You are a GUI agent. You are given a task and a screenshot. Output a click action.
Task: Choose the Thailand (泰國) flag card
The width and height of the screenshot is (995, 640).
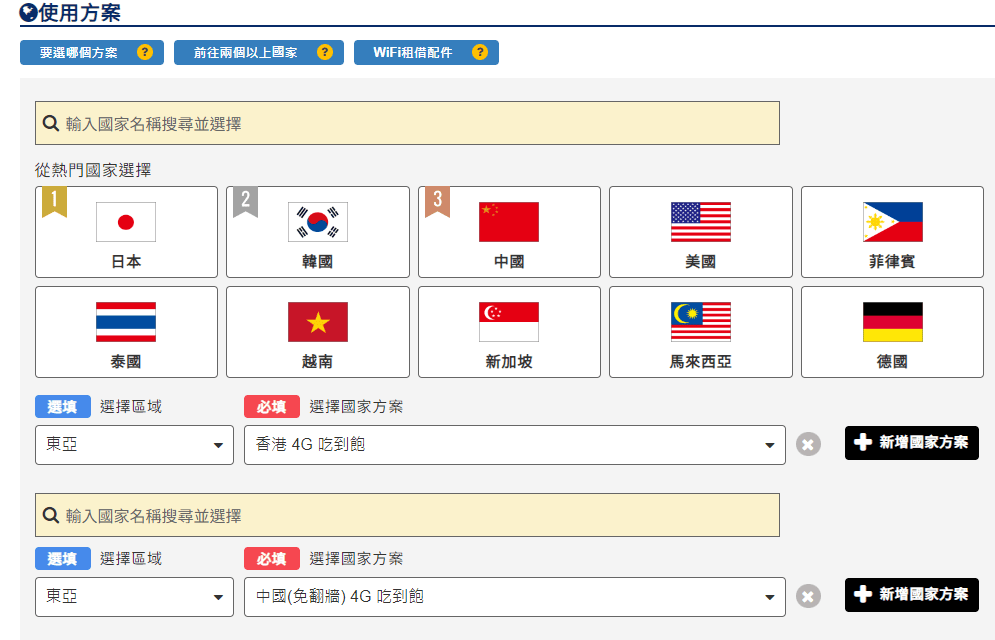pos(126,332)
